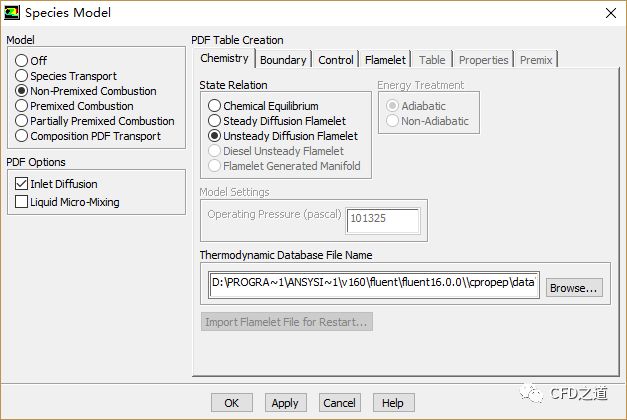The image size is (627, 420).
Task: Disable the Inlet Diffusion checkbox
Action: [x=22, y=184]
